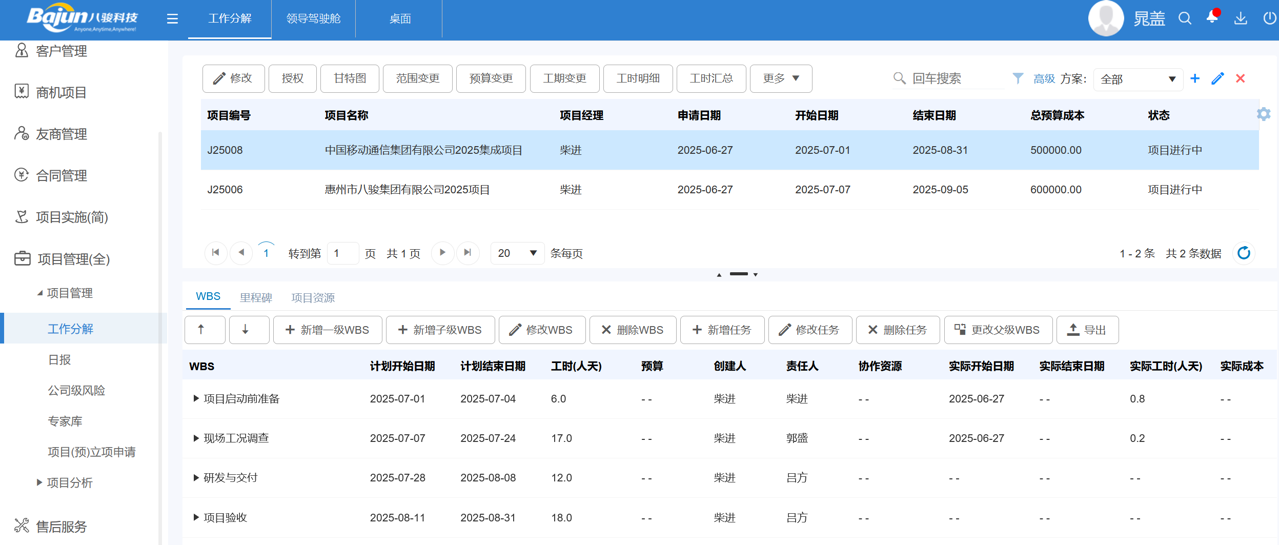Toggle the hamburger sidebar menu icon
This screenshot has width=1279, height=545.
[x=172, y=19]
